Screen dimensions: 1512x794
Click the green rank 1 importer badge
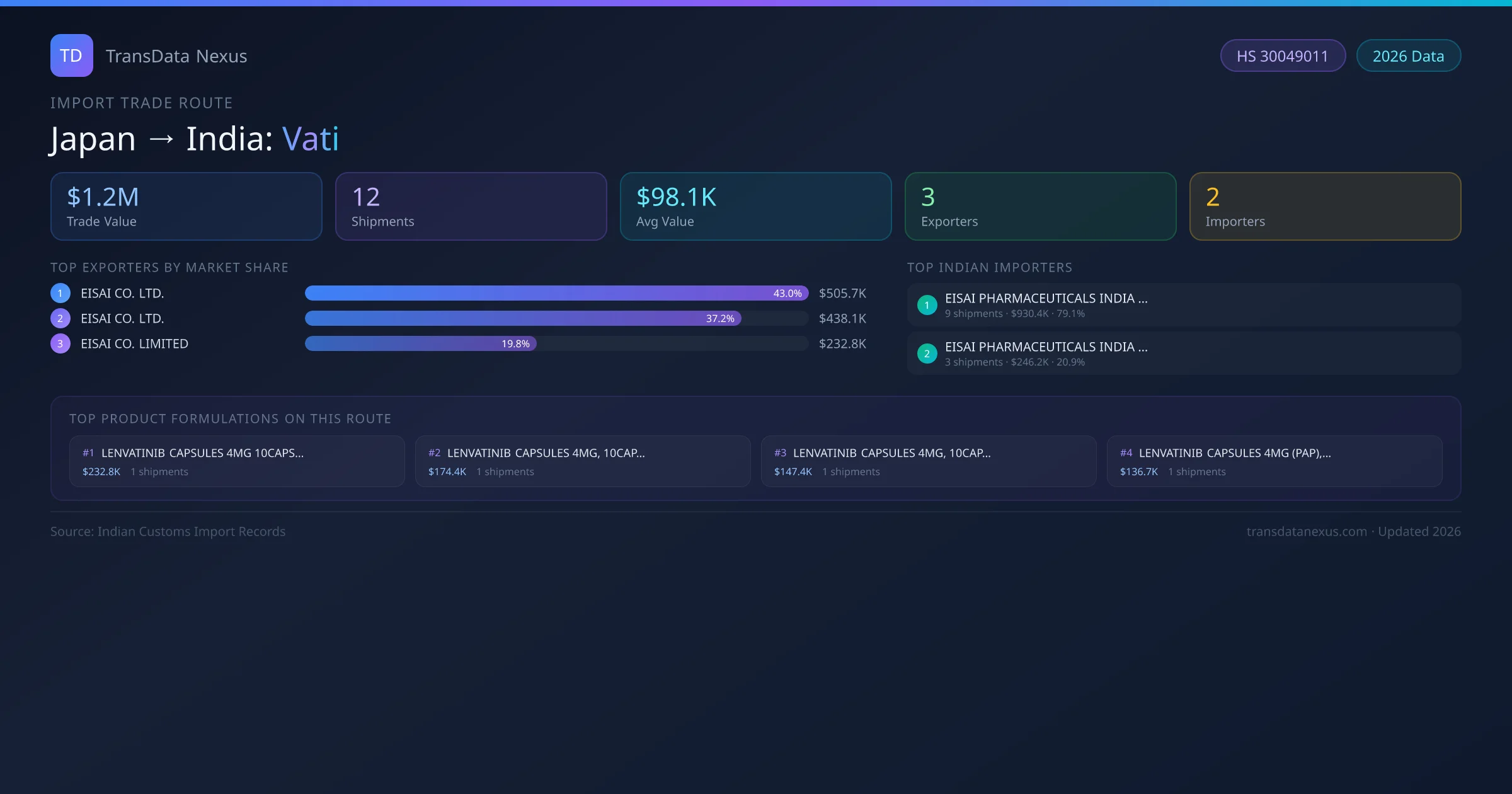(927, 305)
